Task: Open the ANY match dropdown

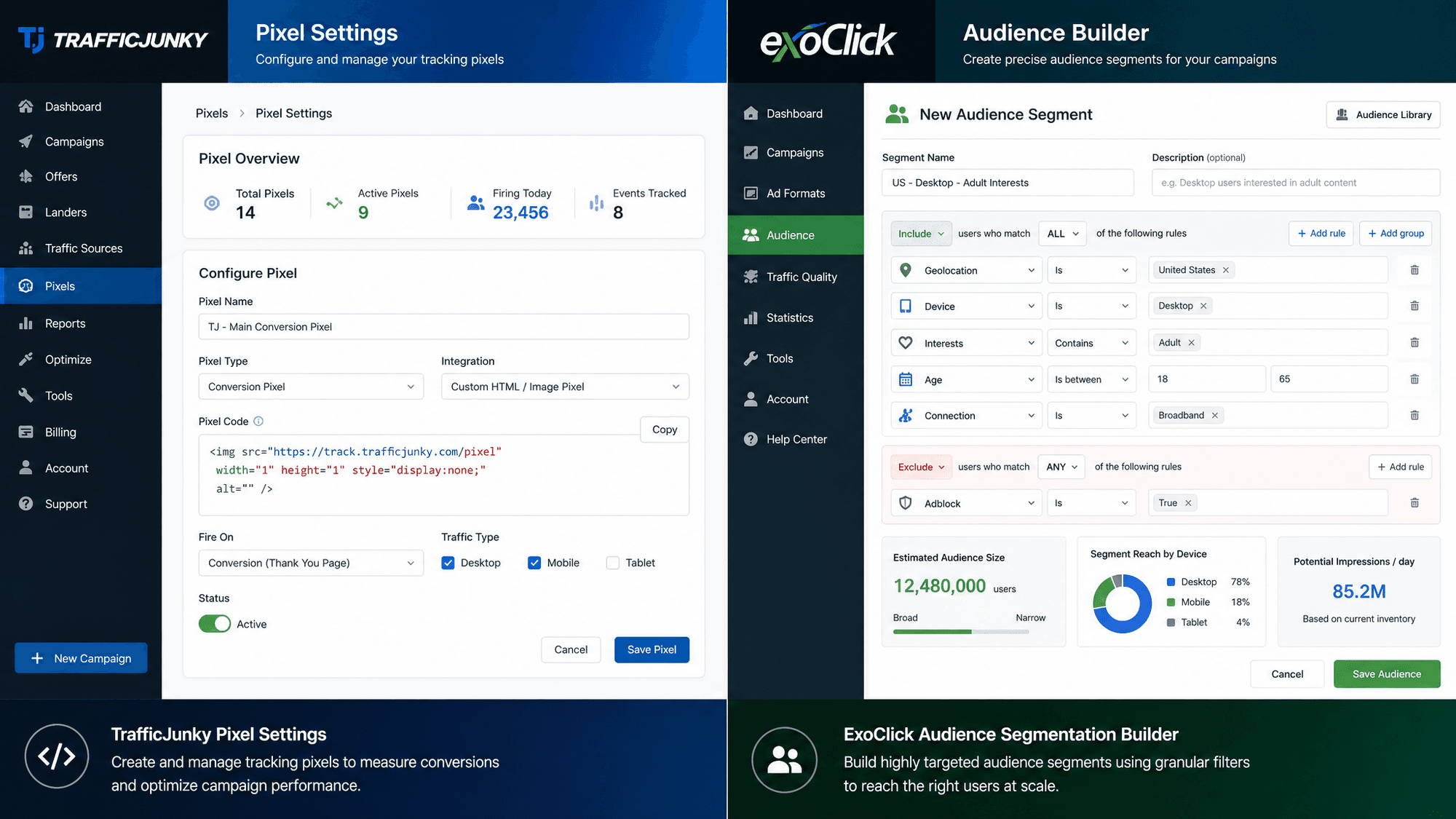Action: pos(1061,467)
